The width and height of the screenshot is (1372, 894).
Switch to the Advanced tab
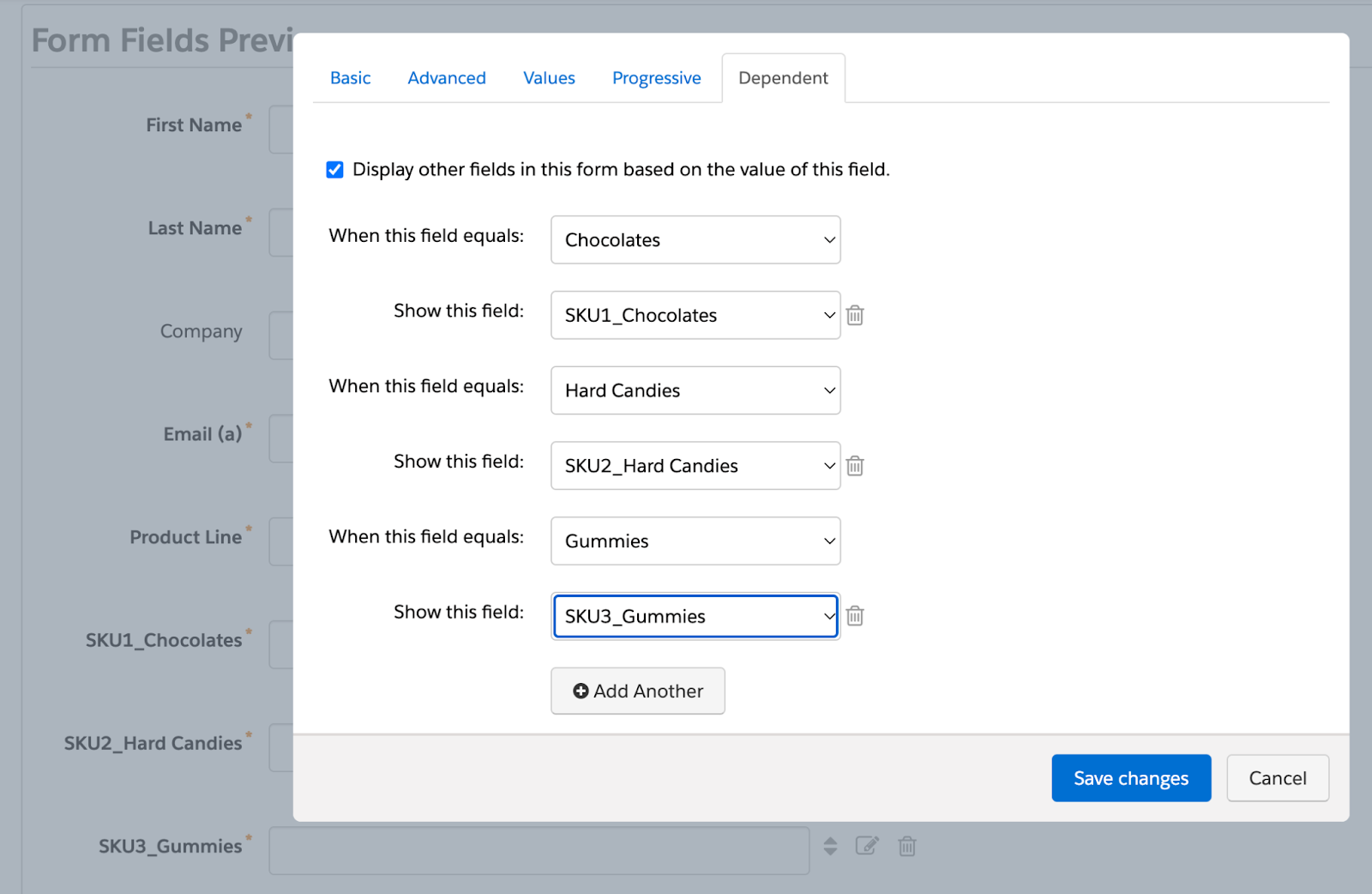tap(447, 78)
